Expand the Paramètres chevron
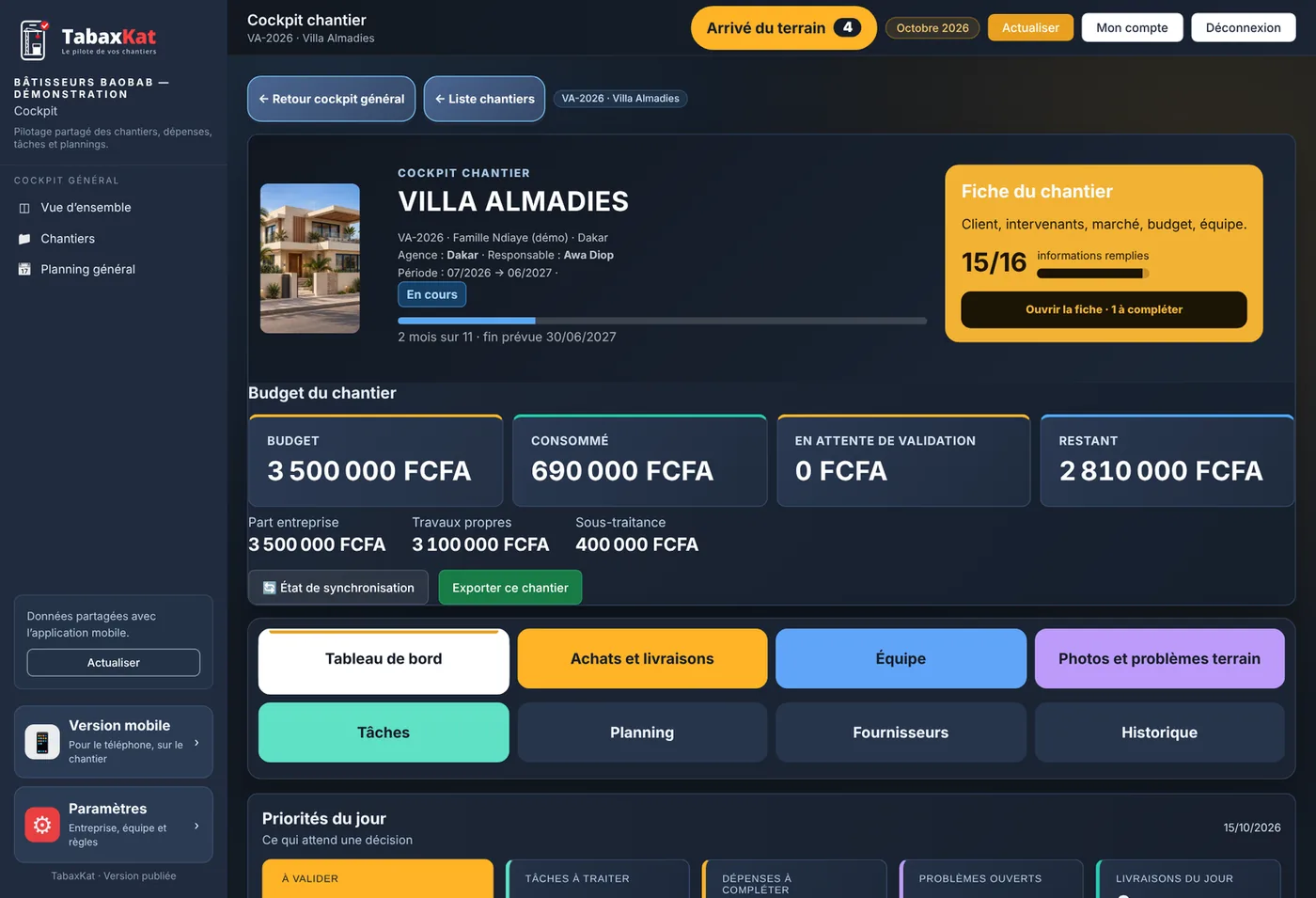 point(196,826)
